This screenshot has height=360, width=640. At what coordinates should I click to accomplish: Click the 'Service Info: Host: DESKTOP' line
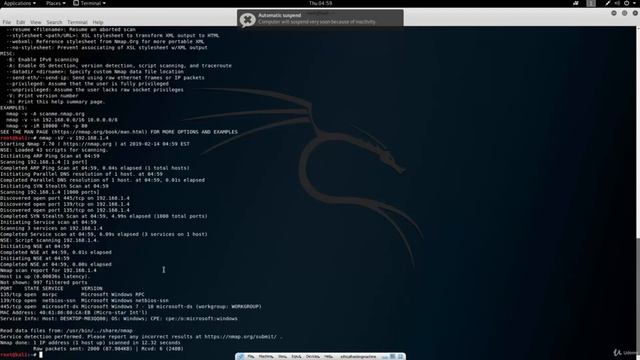coord(119,318)
